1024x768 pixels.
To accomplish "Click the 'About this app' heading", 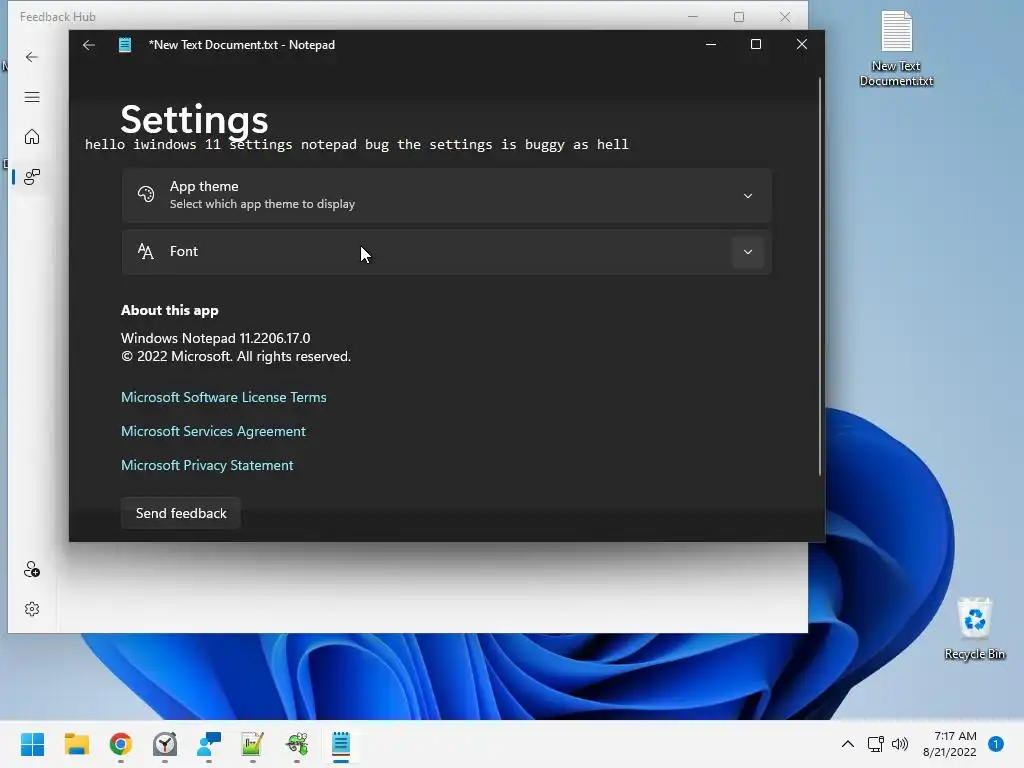I will point(170,310).
